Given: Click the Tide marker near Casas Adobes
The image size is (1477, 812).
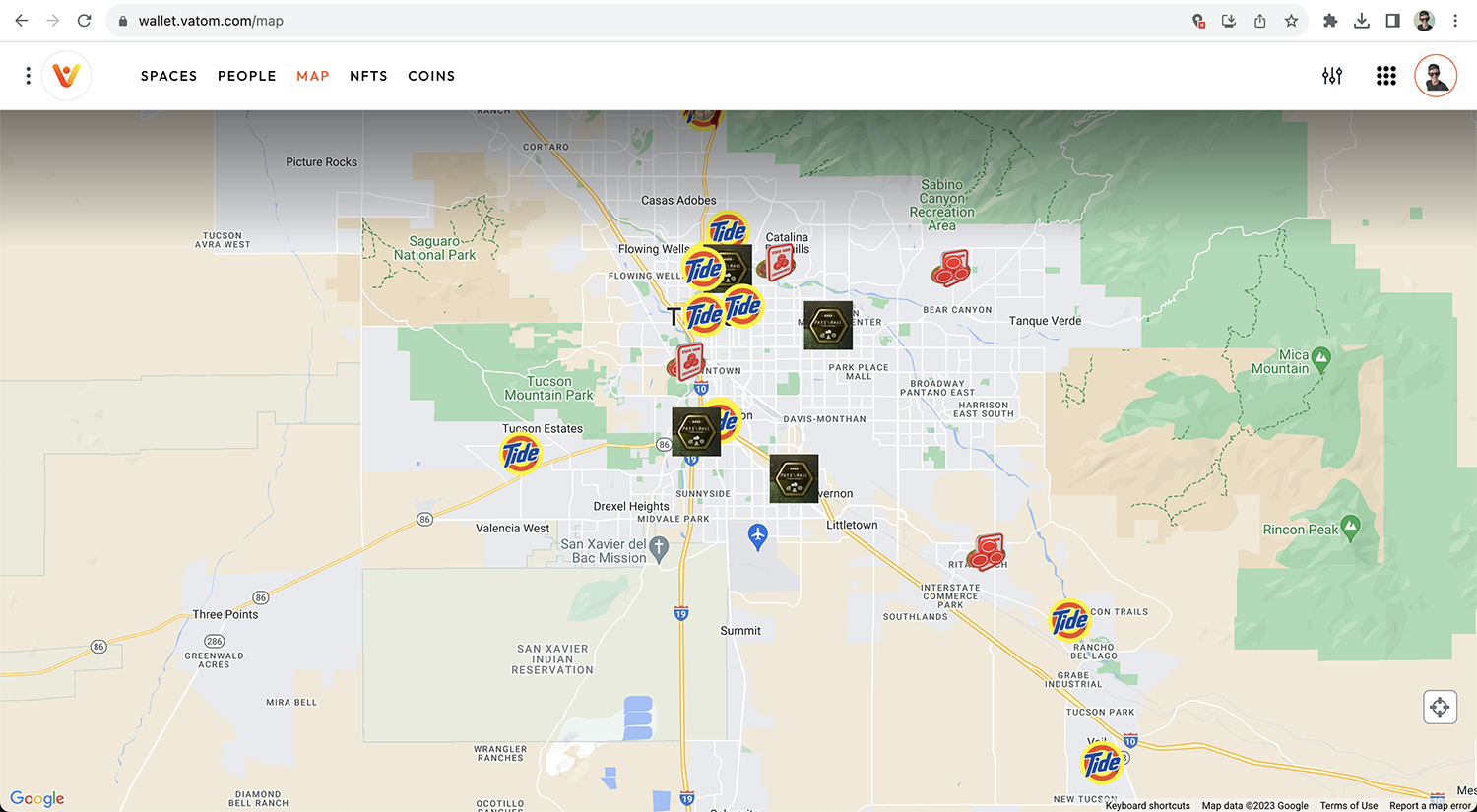Looking at the screenshot, I should click(x=728, y=232).
